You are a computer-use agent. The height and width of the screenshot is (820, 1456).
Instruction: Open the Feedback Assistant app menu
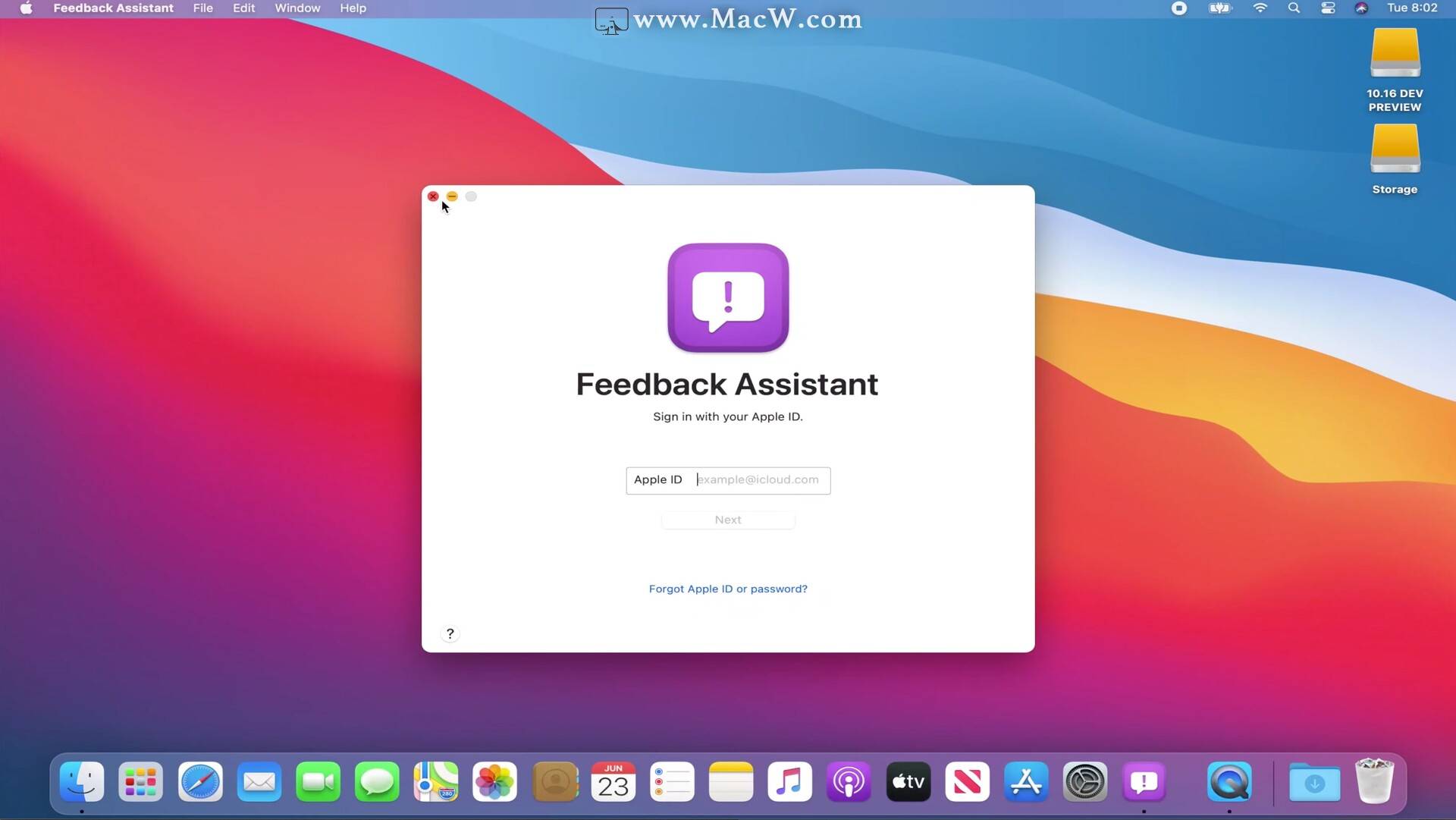[113, 8]
